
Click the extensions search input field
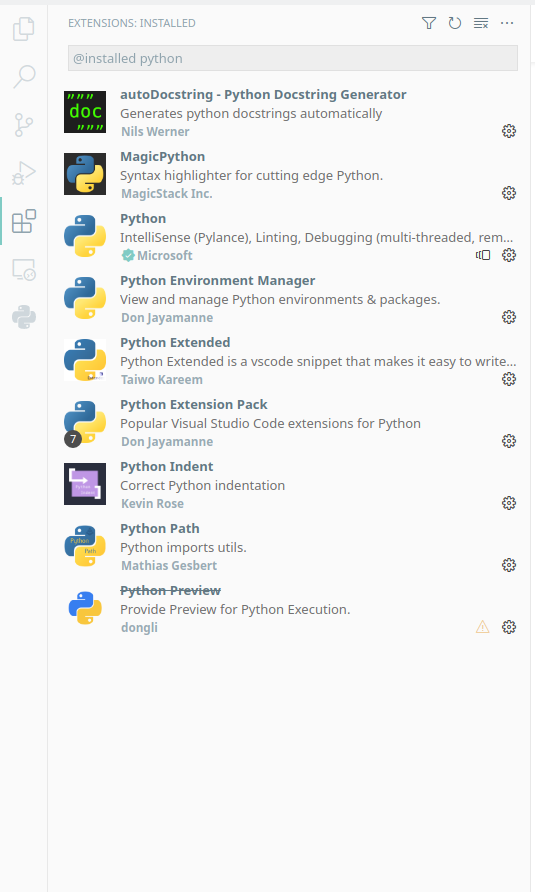[x=293, y=59]
